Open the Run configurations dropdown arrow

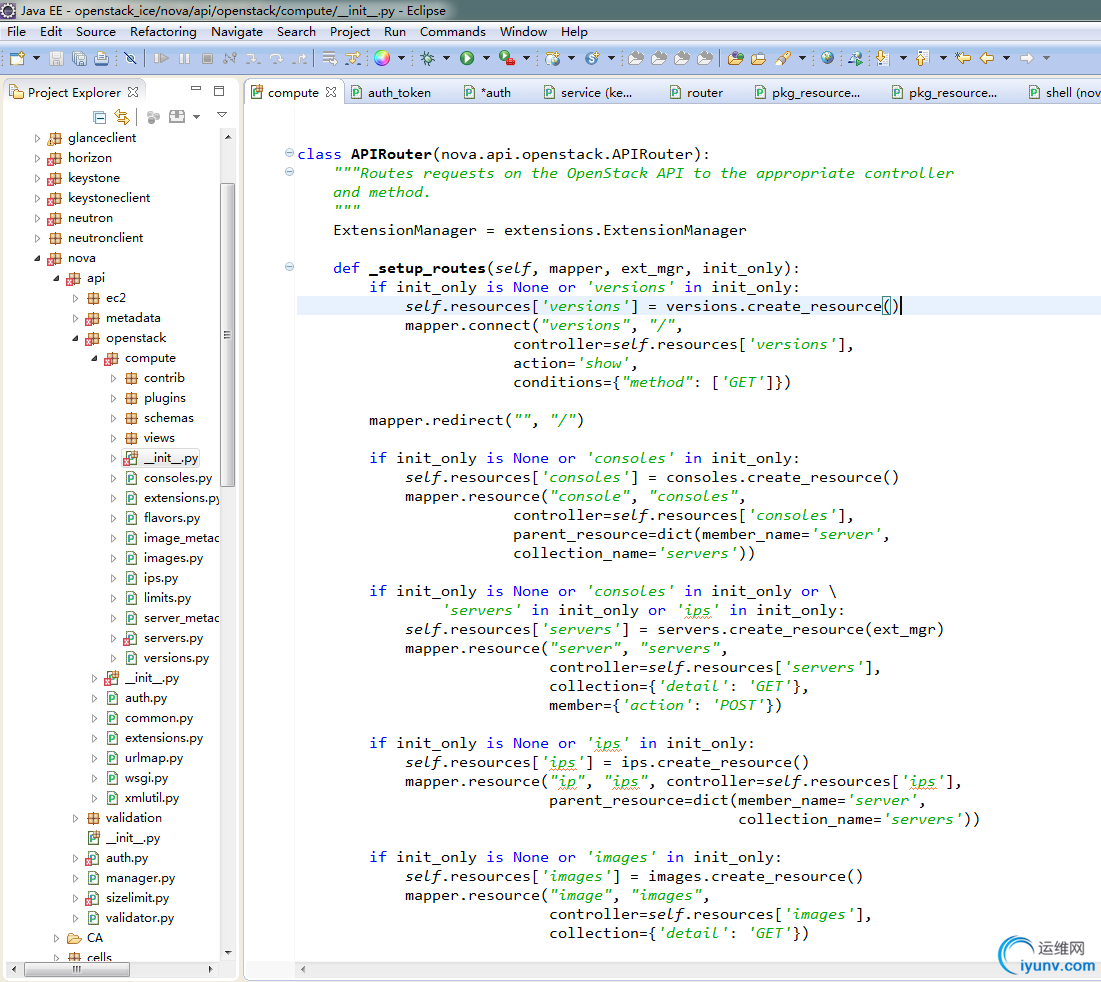(x=486, y=58)
